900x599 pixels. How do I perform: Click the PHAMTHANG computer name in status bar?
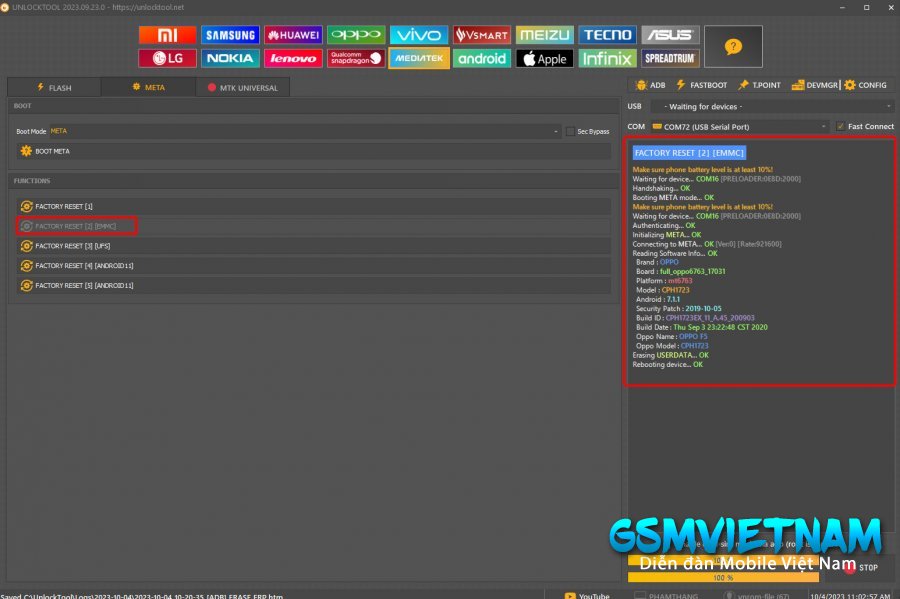[x=666, y=596]
